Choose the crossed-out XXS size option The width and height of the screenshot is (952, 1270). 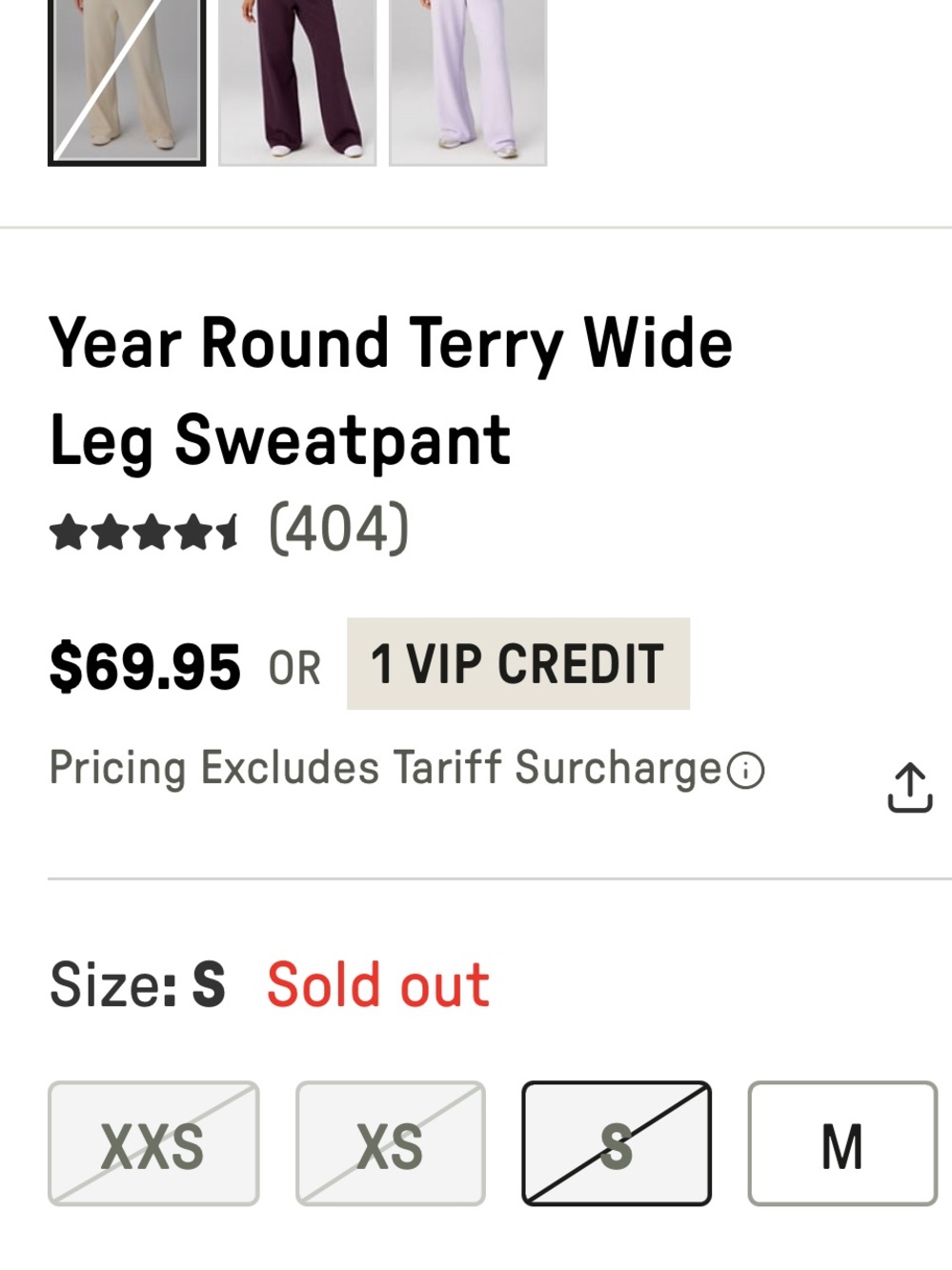coord(153,1143)
